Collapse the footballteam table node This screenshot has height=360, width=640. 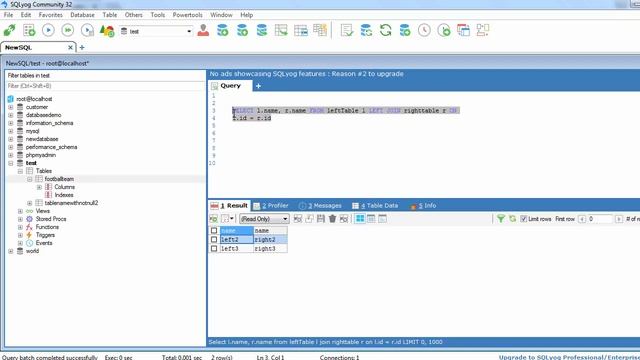coord(30,179)
